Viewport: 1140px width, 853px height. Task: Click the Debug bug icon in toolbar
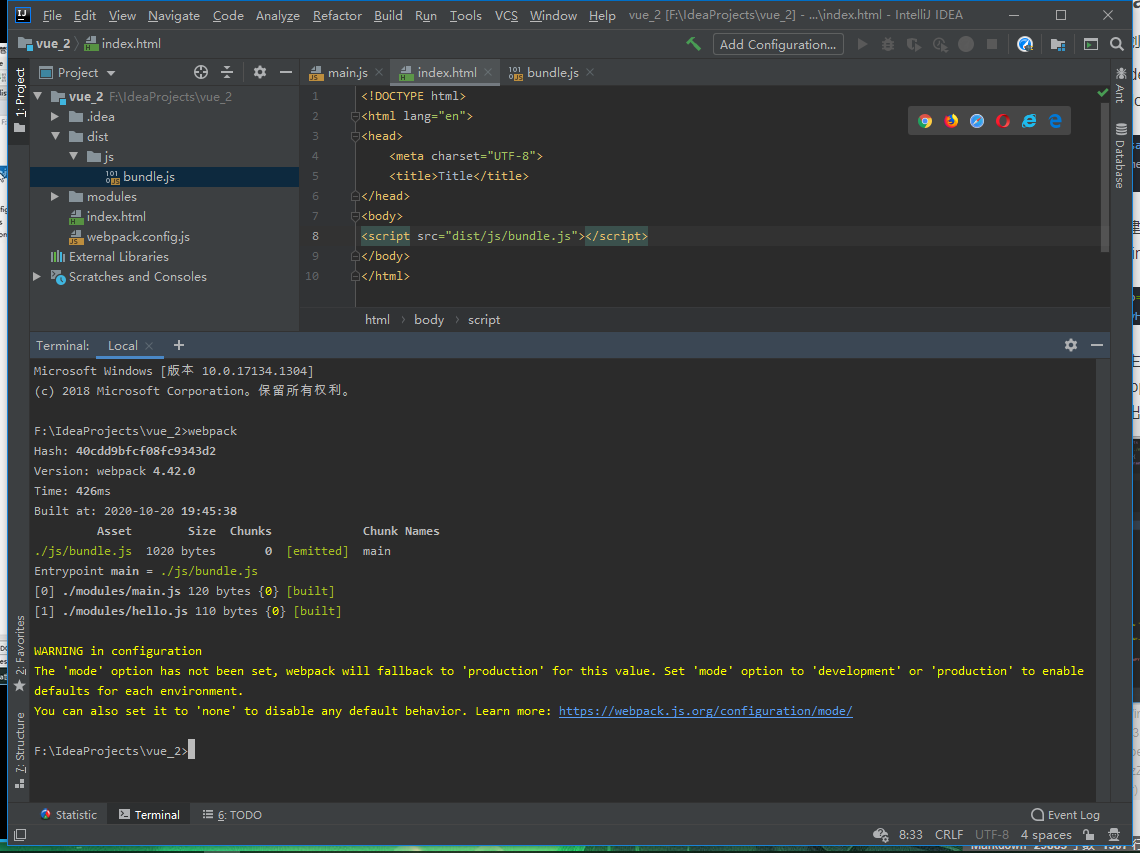click(x=888, y=44)
